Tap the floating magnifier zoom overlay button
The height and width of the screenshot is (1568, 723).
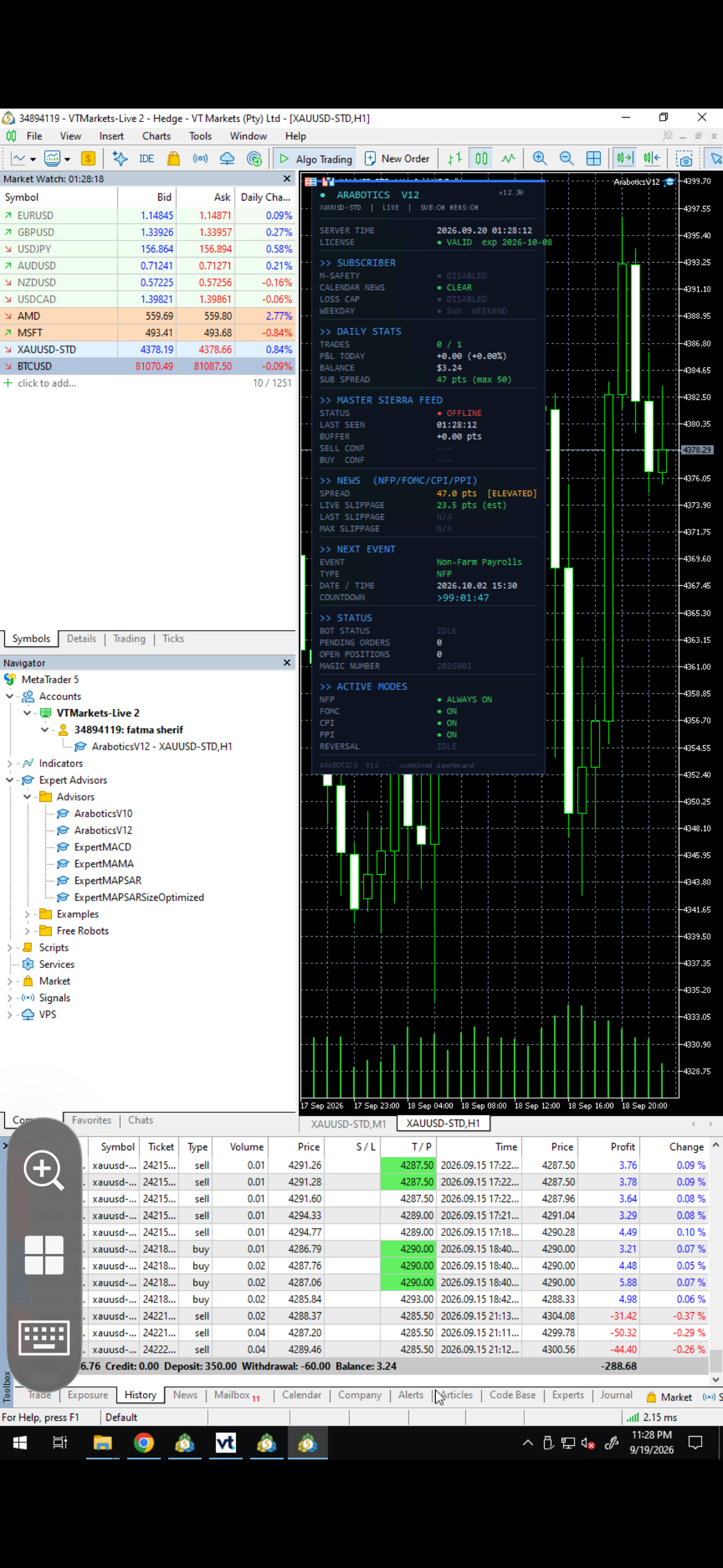point(44,1170)
